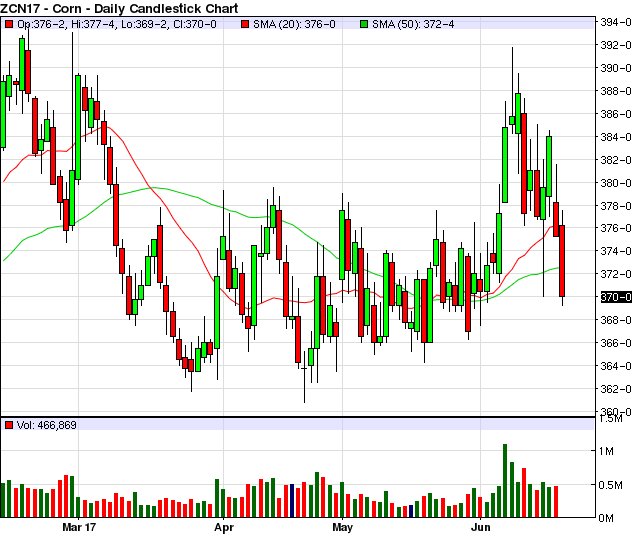Screen dimensions: 640x536
Task: Click the red swatch beside the Vol legend
Action: (x=9, y=425)
